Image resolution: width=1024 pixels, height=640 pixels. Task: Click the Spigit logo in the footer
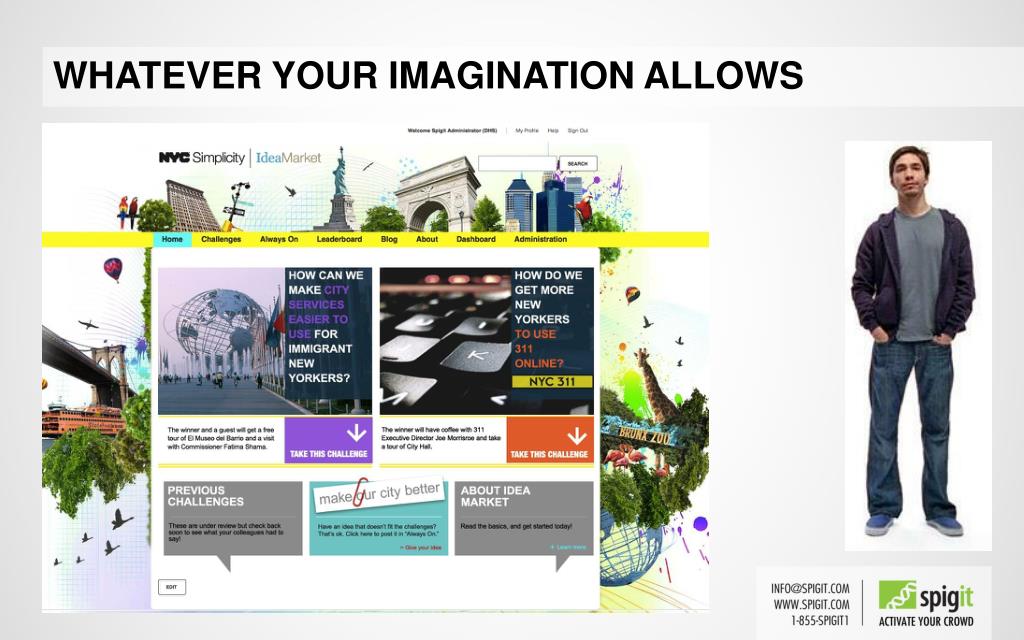coord(925,597)
